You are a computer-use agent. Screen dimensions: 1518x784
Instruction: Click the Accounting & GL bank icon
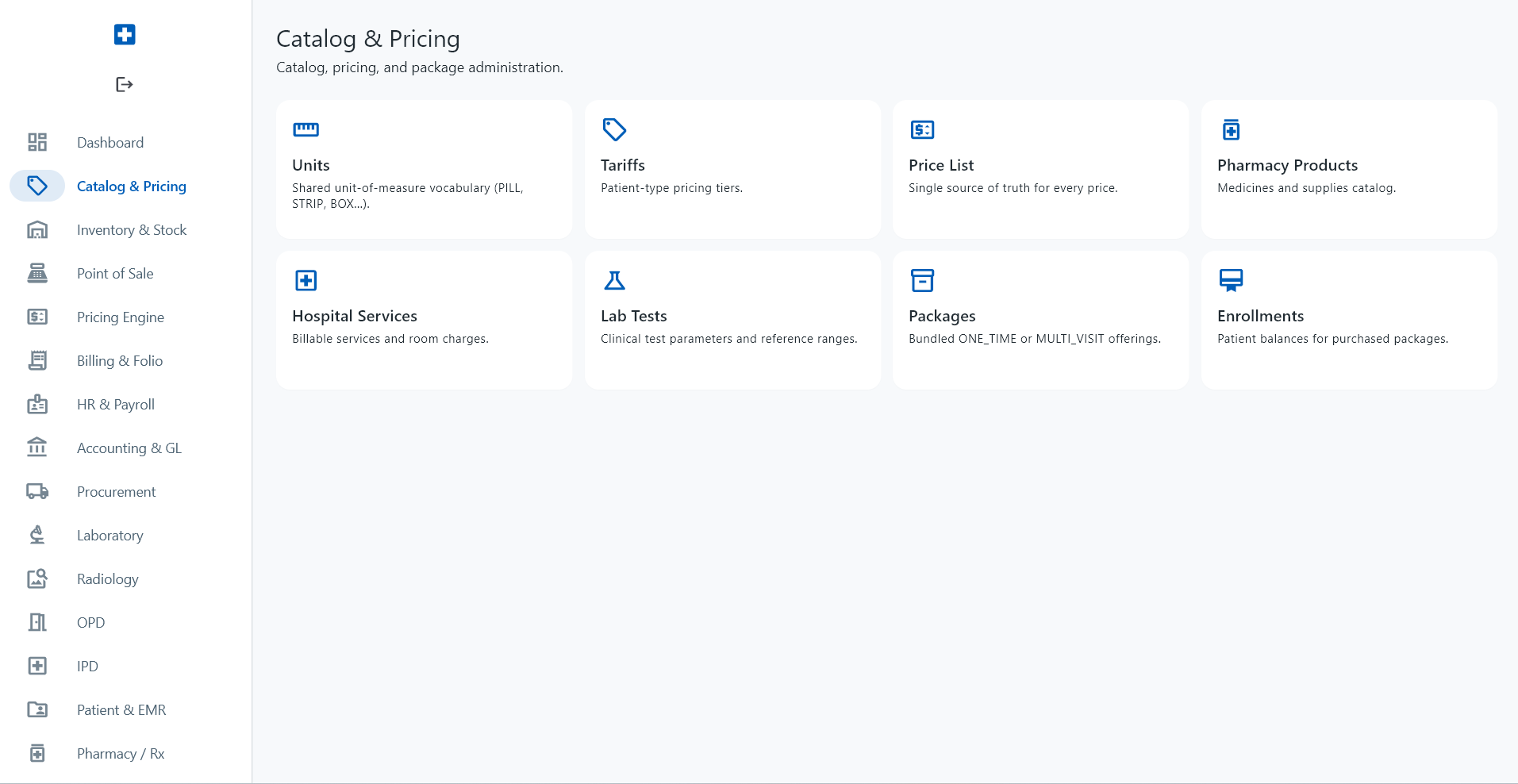pos(37,448)
